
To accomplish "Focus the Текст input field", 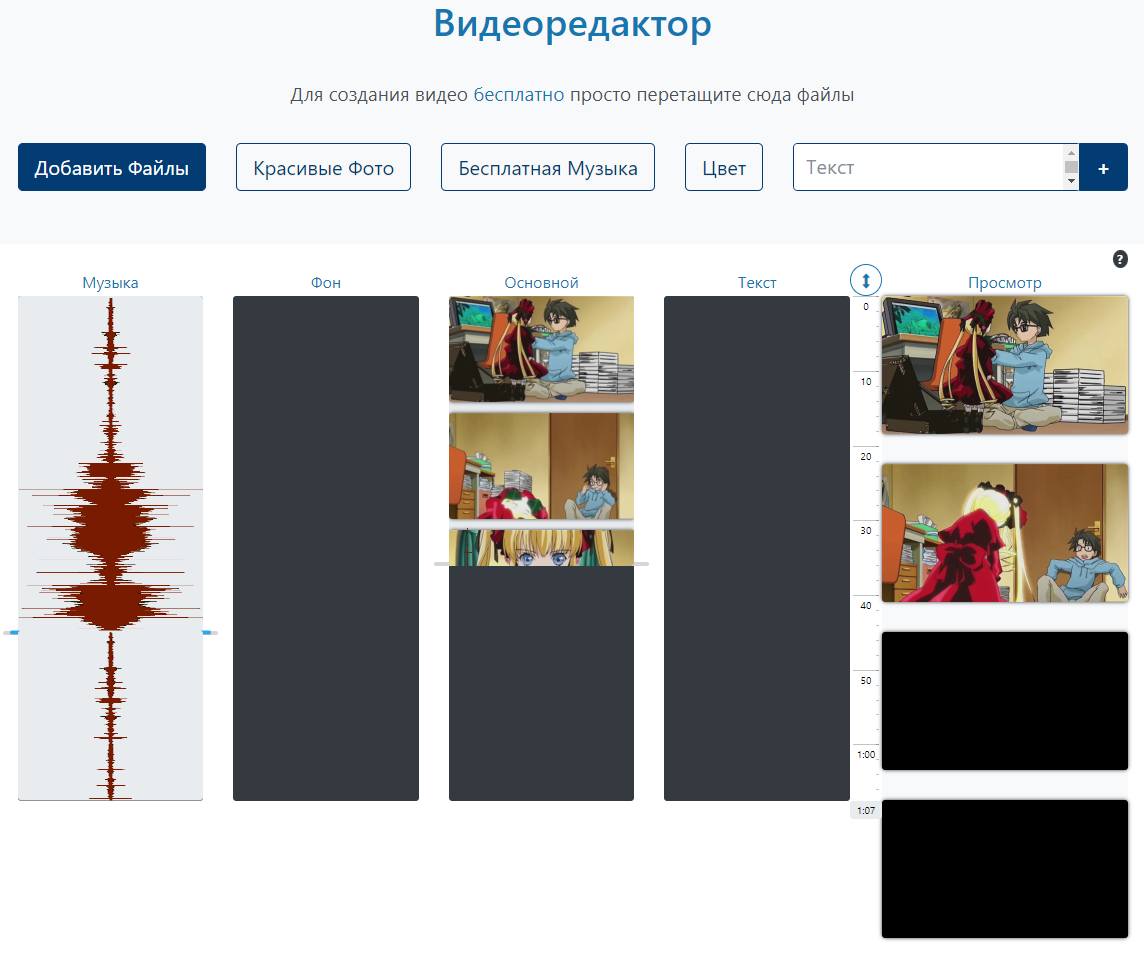I will (928, 167).
